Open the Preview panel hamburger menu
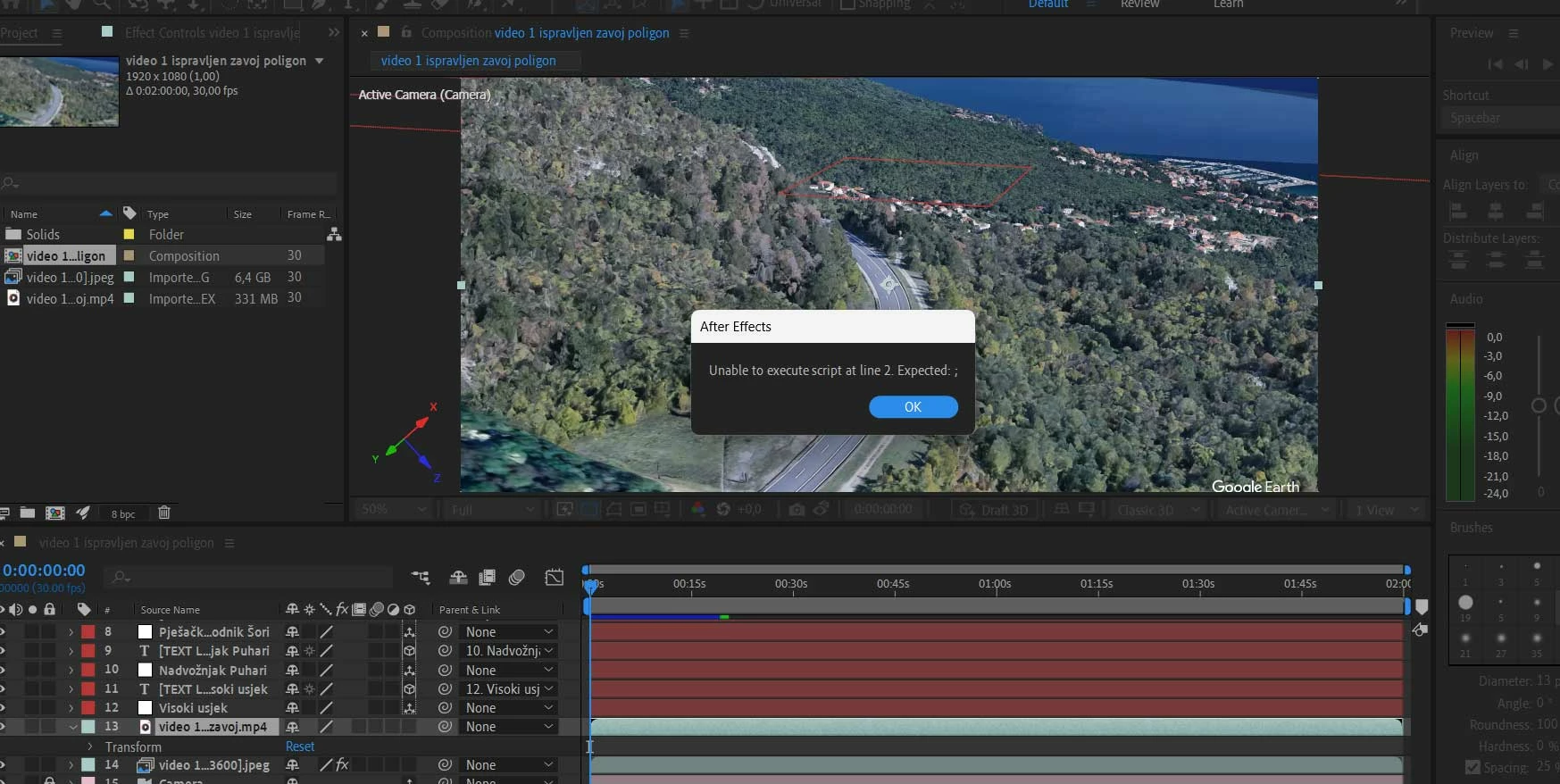The width and height of the screenshot is (1560, 784). [x=1513, y=33]
